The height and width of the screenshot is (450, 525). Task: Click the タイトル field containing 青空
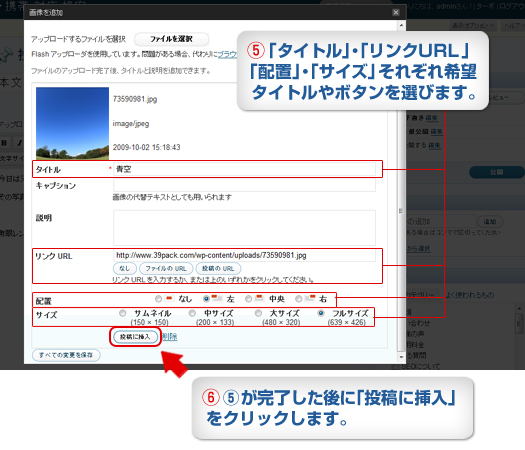[244, 169]
